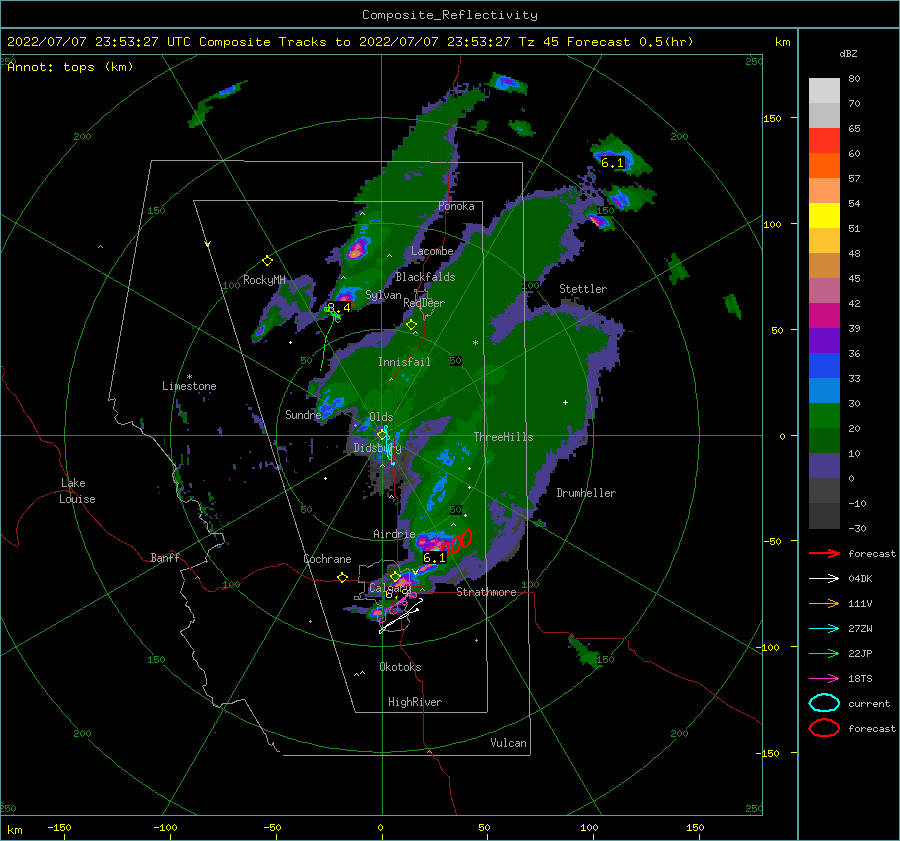Click the 6.1 tops label northeast cell
The image size is (900, 841).
pos(612,163)
